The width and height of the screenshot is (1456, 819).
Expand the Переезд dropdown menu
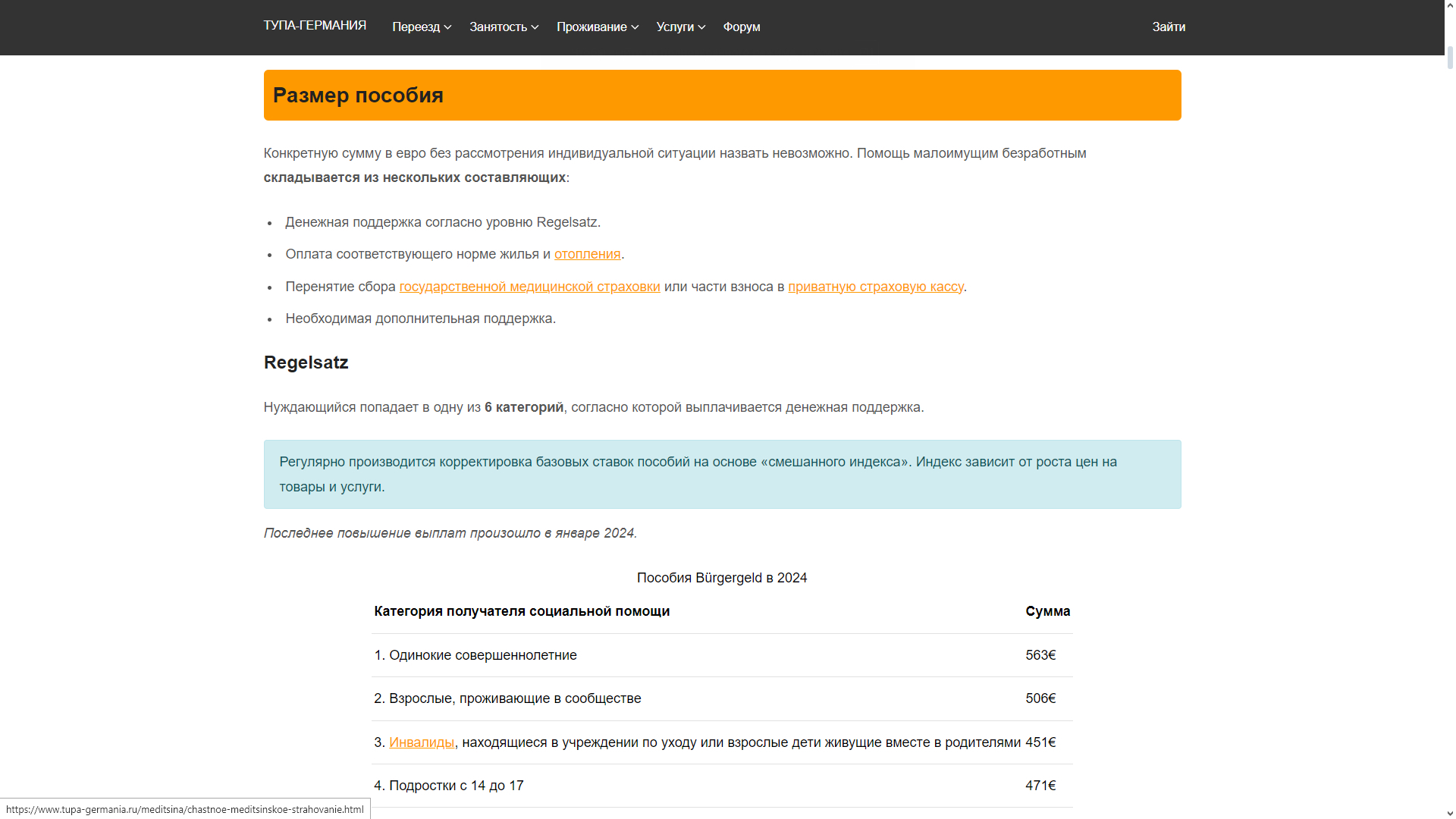[x=416, y=27]
